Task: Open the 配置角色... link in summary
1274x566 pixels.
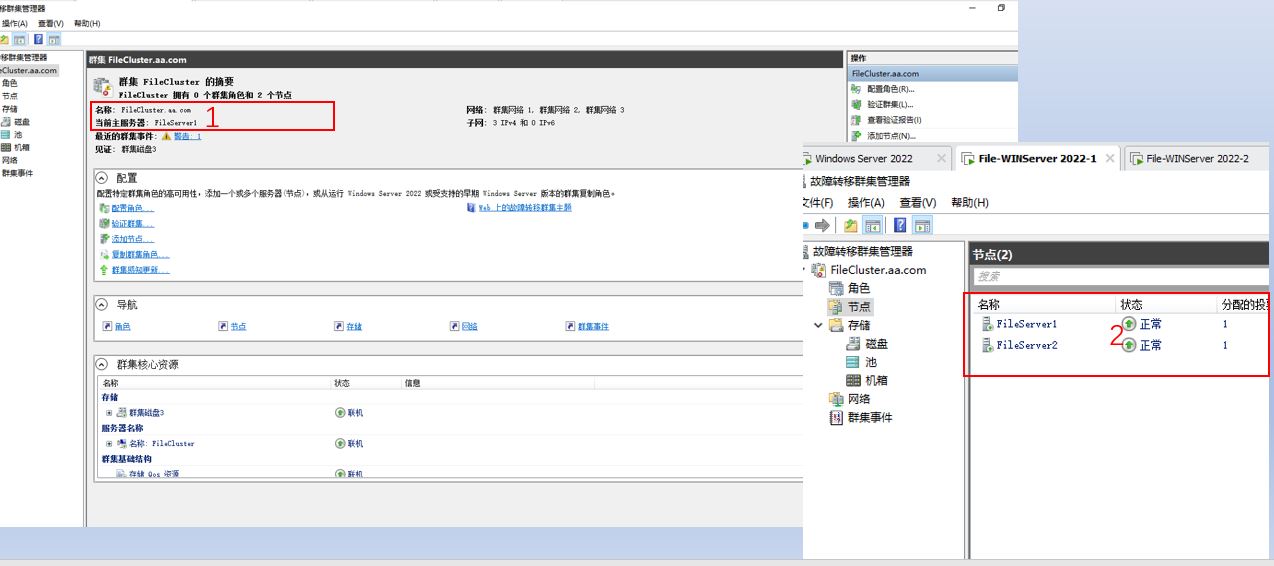Action: pos(132,208)
